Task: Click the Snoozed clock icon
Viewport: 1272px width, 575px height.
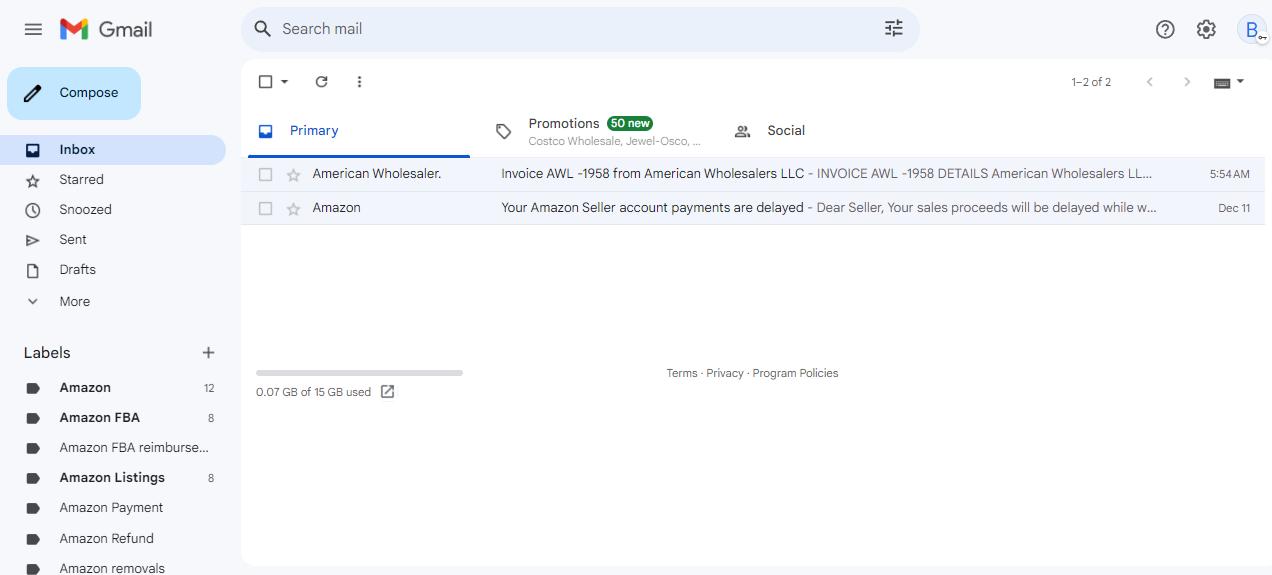Action: [x=33, y=210]
